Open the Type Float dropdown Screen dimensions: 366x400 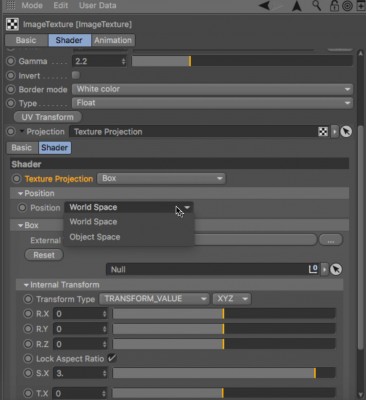(x=212, y=103)
